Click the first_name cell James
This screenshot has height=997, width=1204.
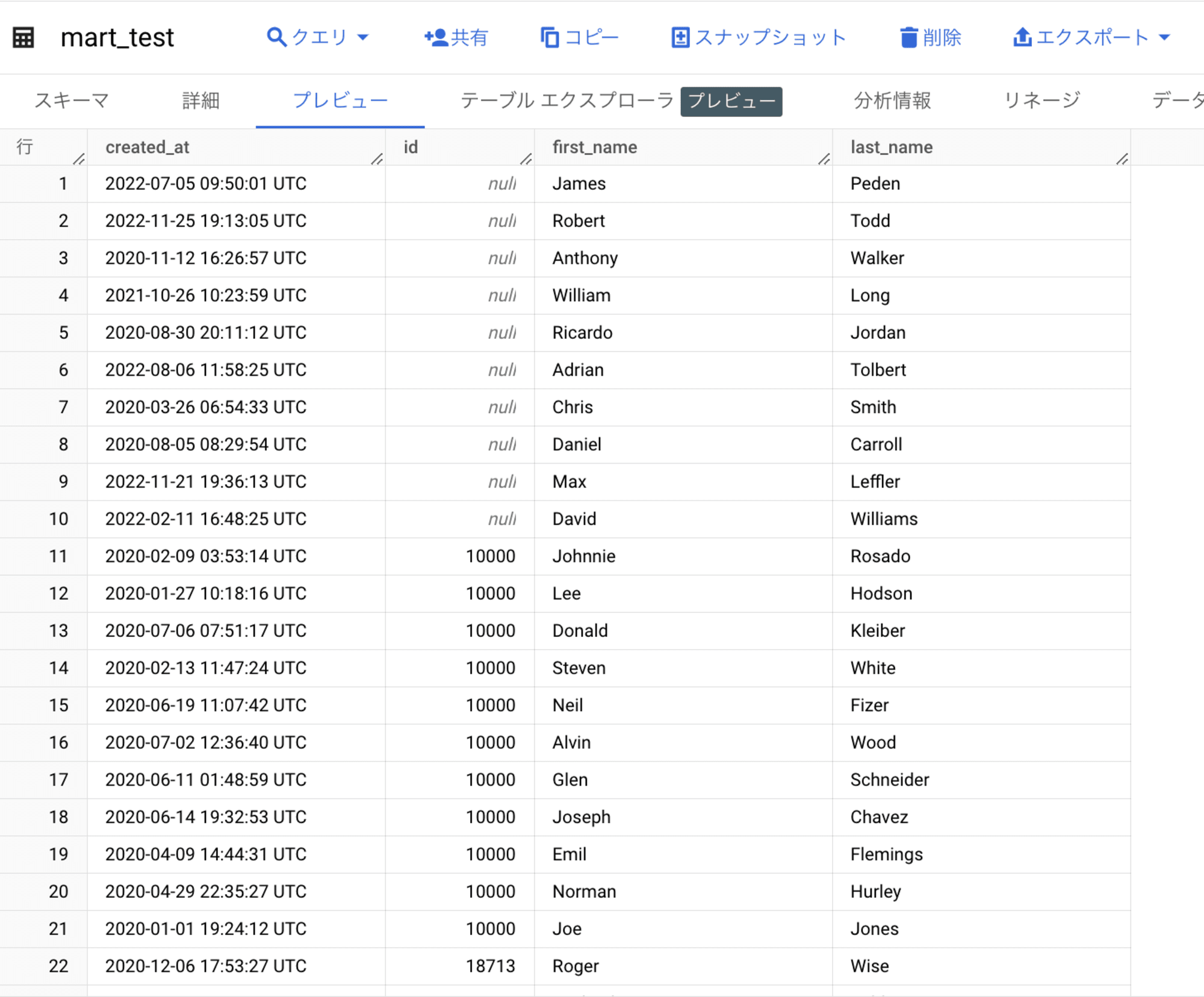[x=683, y=184]
